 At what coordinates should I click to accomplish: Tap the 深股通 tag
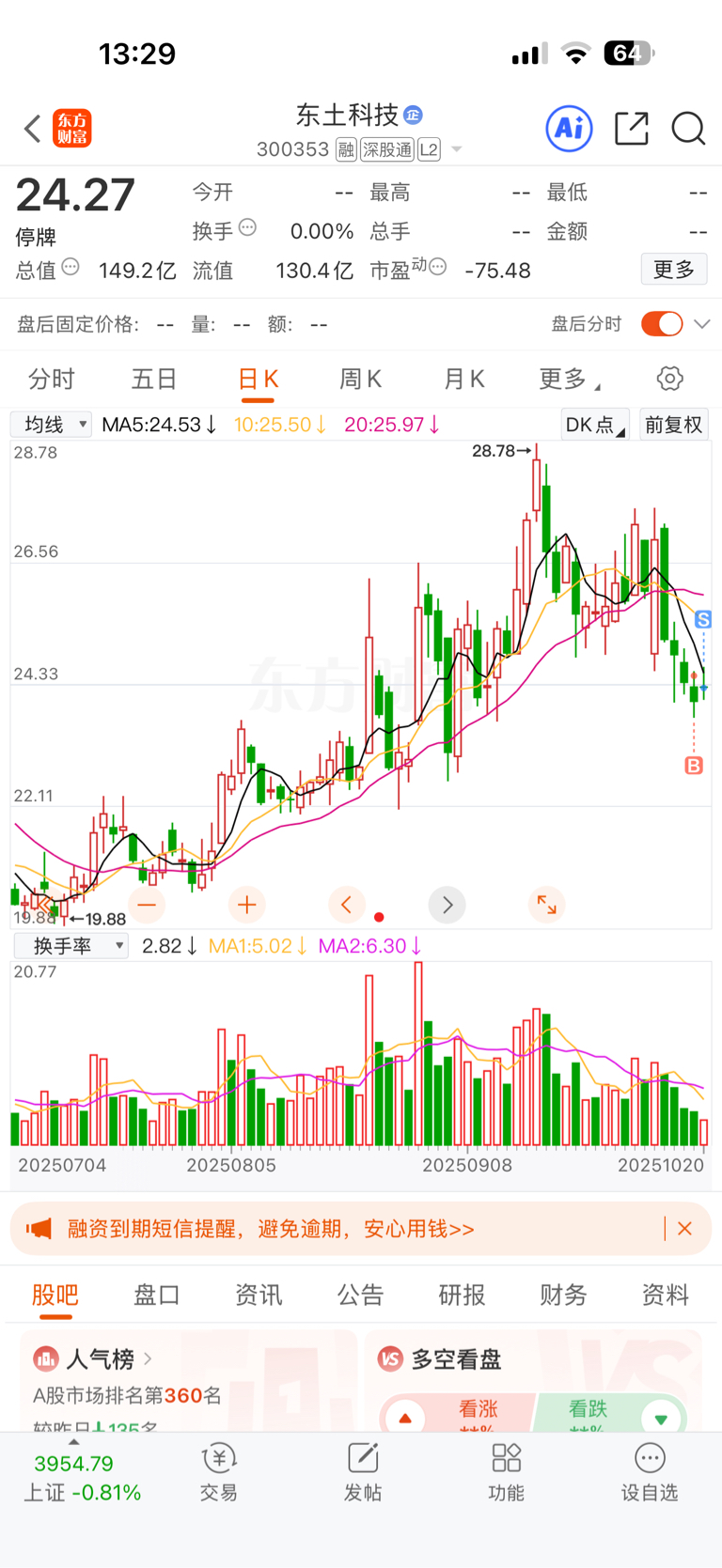[387, 150]
